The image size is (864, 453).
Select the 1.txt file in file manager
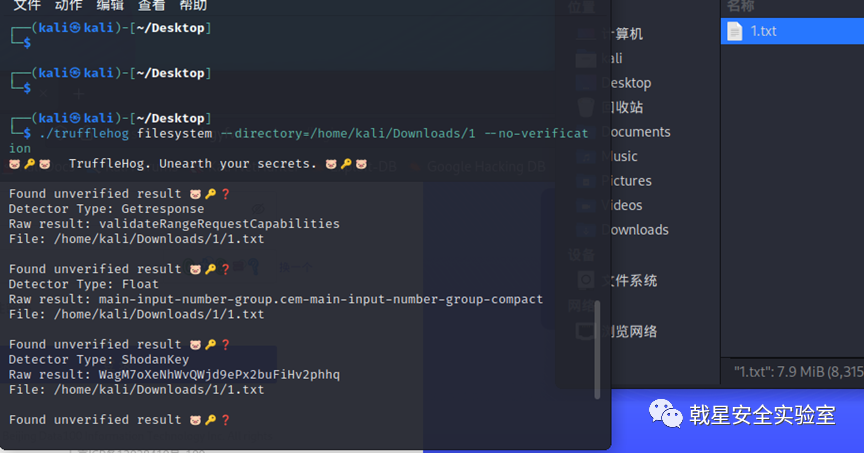coord(792,31)
